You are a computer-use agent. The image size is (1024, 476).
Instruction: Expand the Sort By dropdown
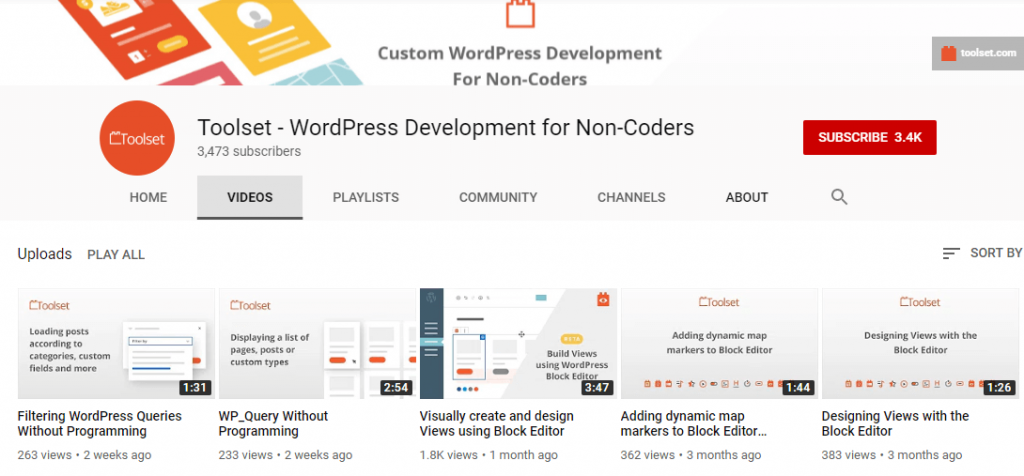point(982,253)
